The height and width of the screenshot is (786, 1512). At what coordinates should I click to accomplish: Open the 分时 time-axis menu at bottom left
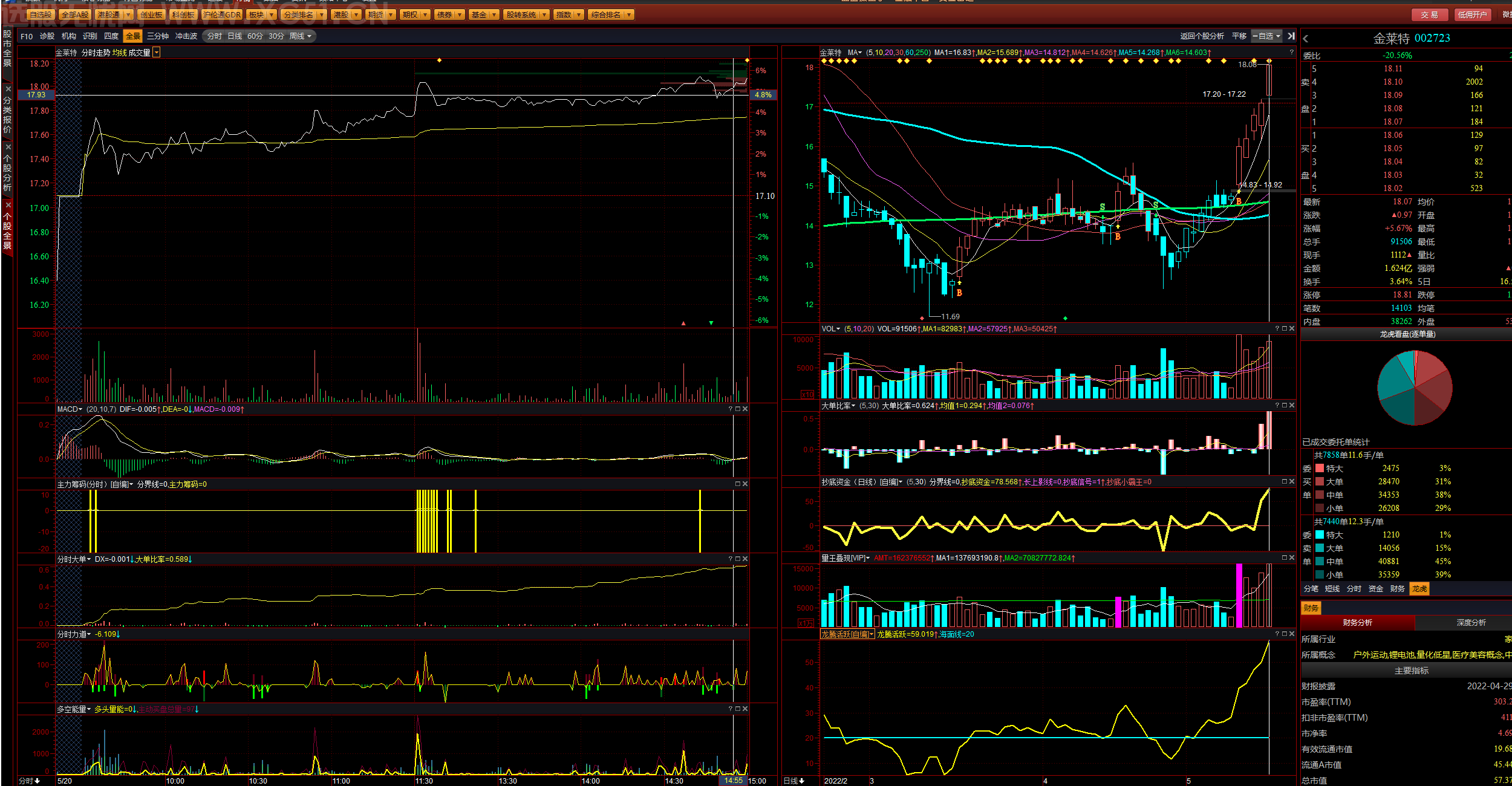pos(29,781)
